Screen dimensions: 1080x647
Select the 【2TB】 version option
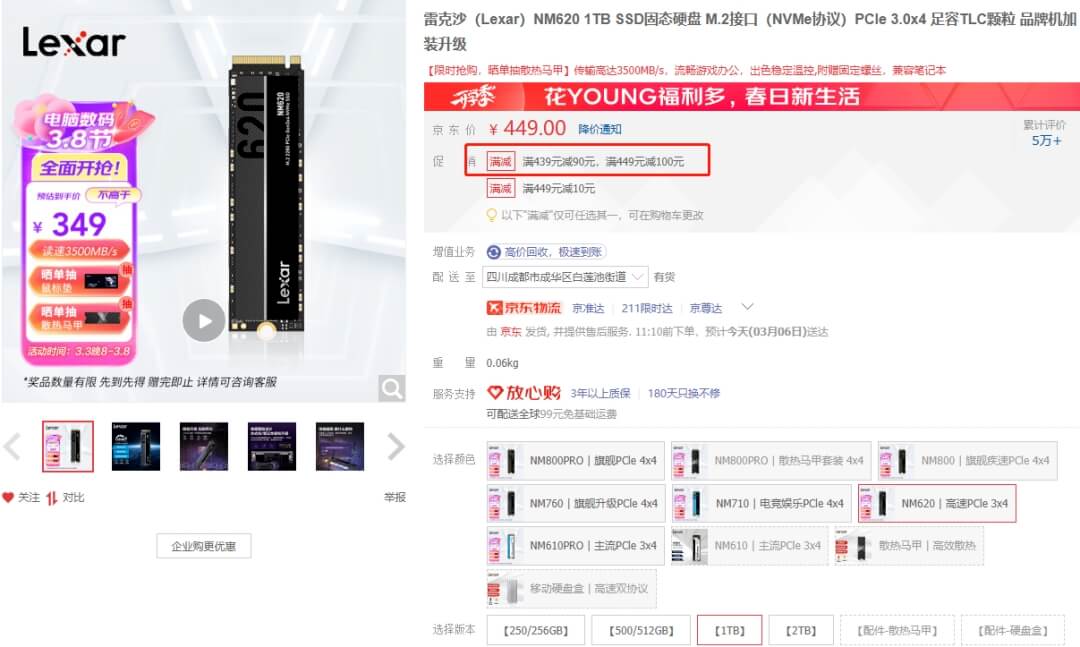[801, 630]
